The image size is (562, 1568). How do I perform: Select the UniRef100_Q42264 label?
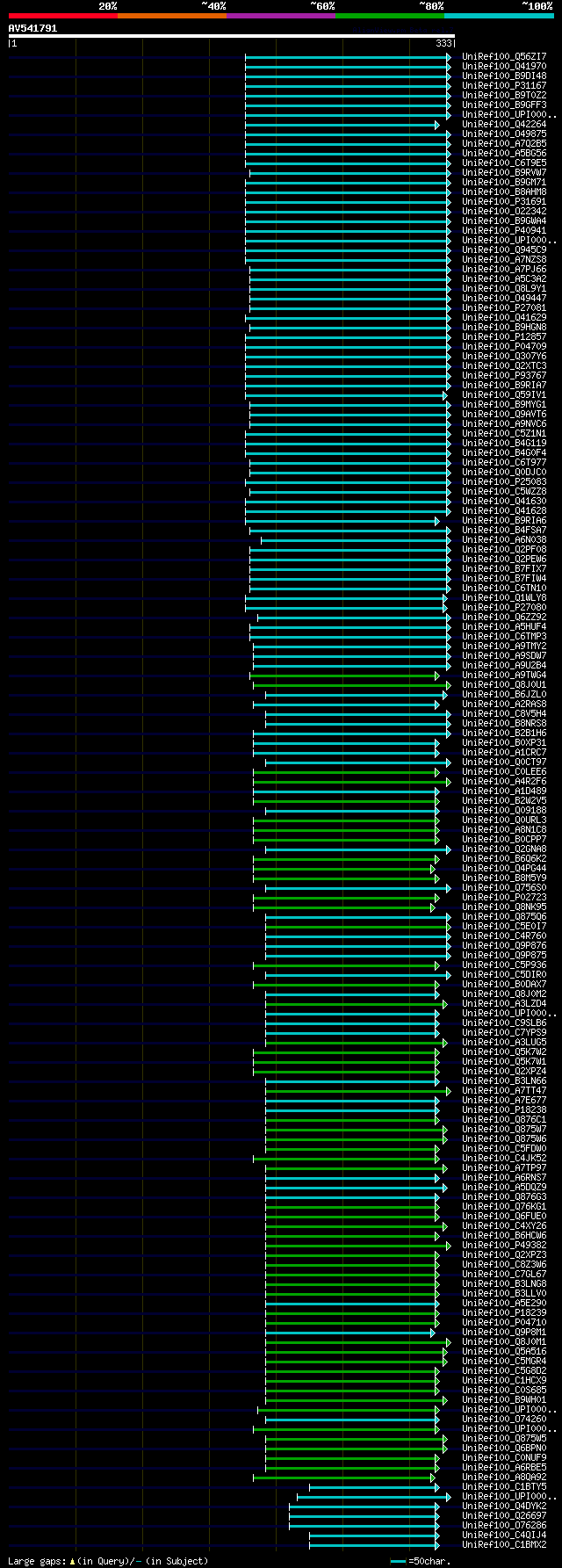504,124
